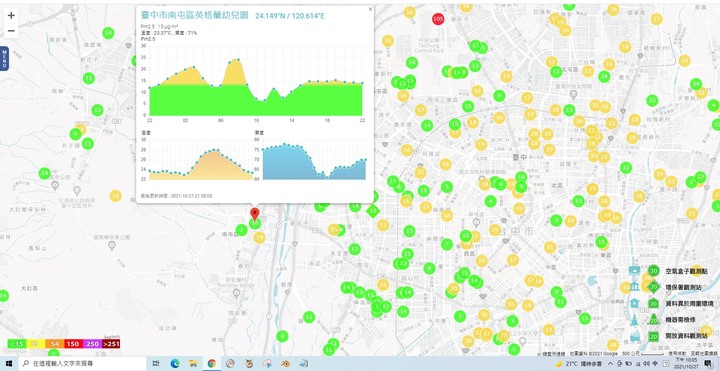Image resolution: width=720 pixels, height=371 pixels.
Task: Open Microsoft Edge from the taskbar
Action: coord(174,364)
